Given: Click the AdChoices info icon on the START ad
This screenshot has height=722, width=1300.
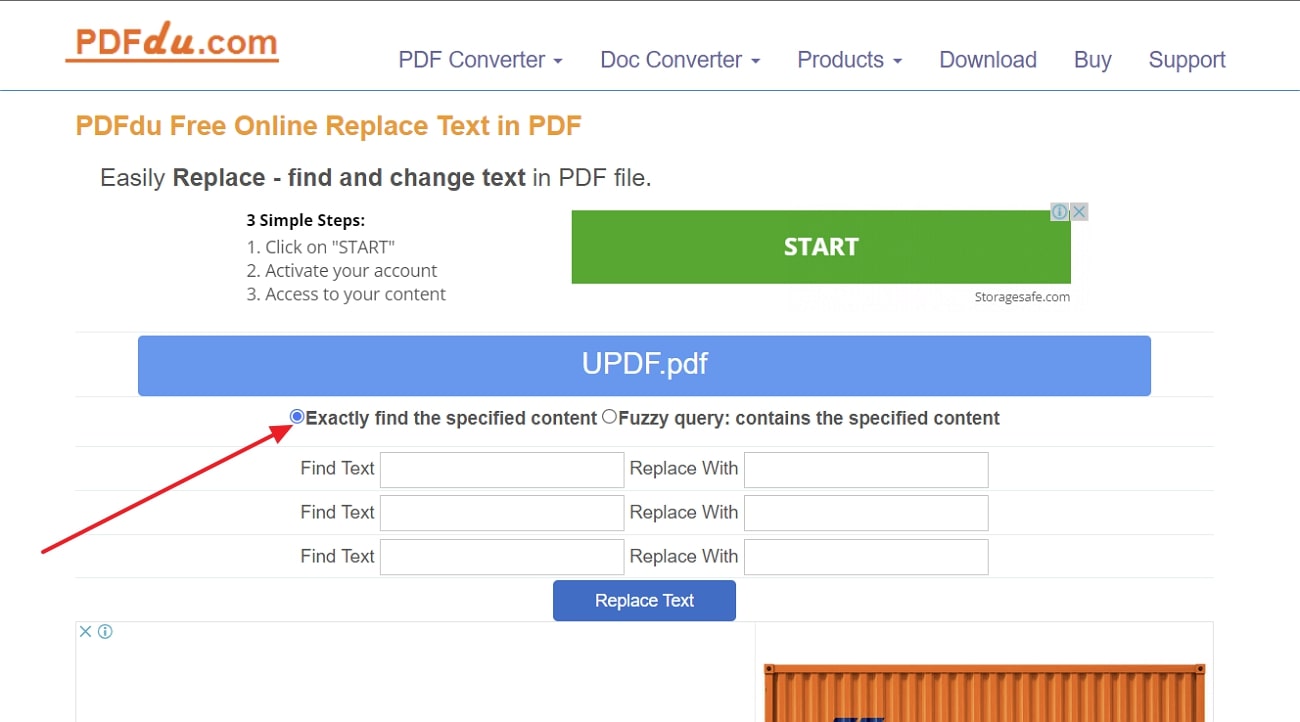Looking at the screenshot, I should pos(1060,211).
